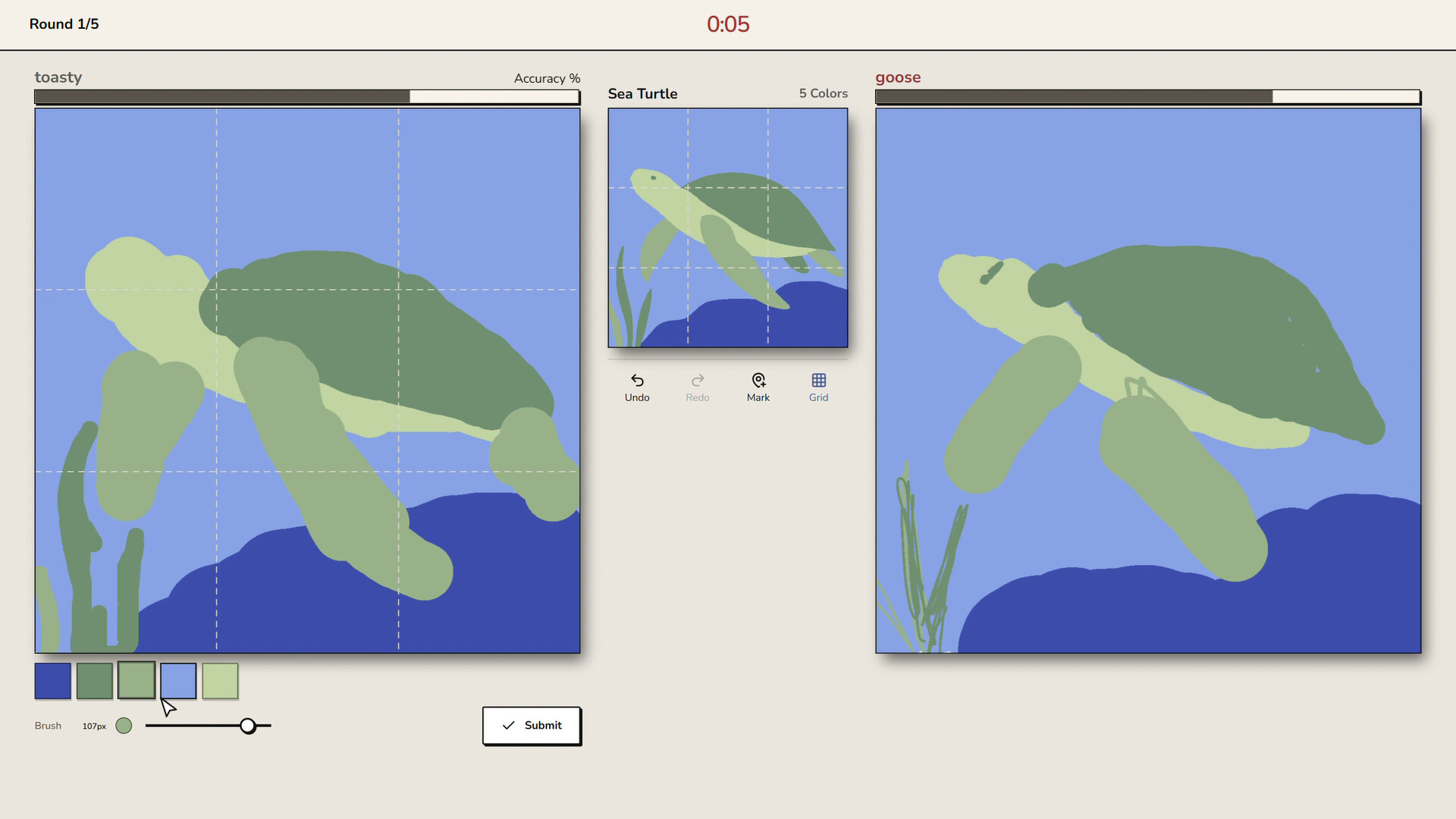Screen dimensions: 1456x819
Task: Click on toasty's drawing canvas
Action: point(307,381)
